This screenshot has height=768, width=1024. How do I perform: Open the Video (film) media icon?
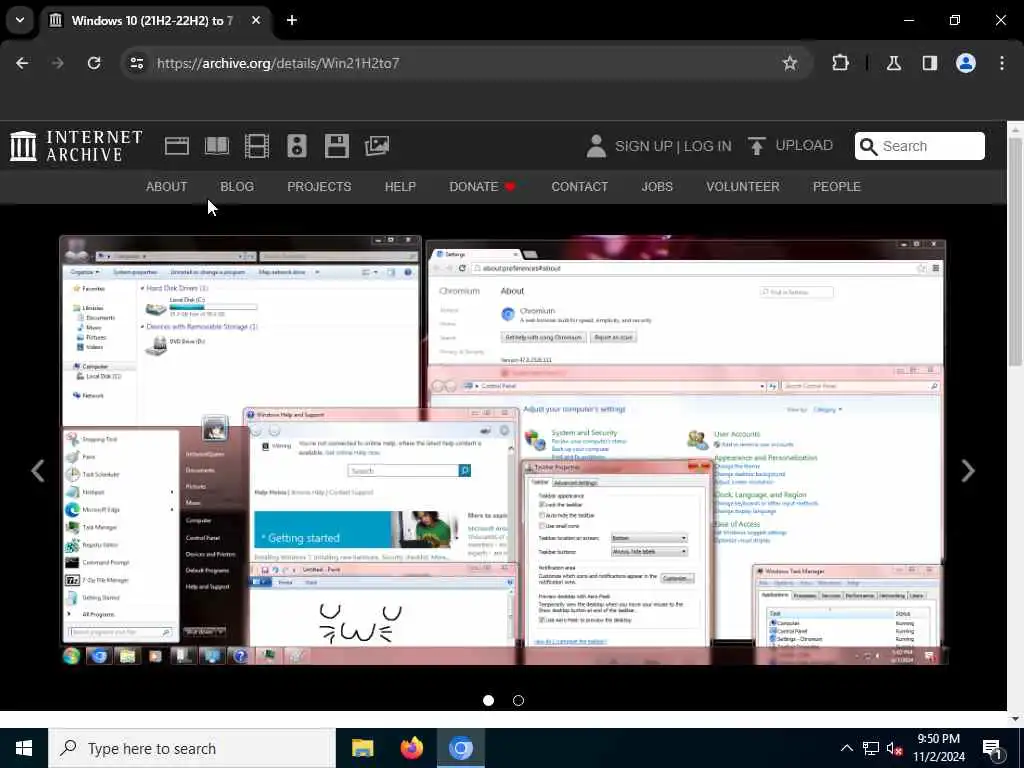(x=257, y=146)
